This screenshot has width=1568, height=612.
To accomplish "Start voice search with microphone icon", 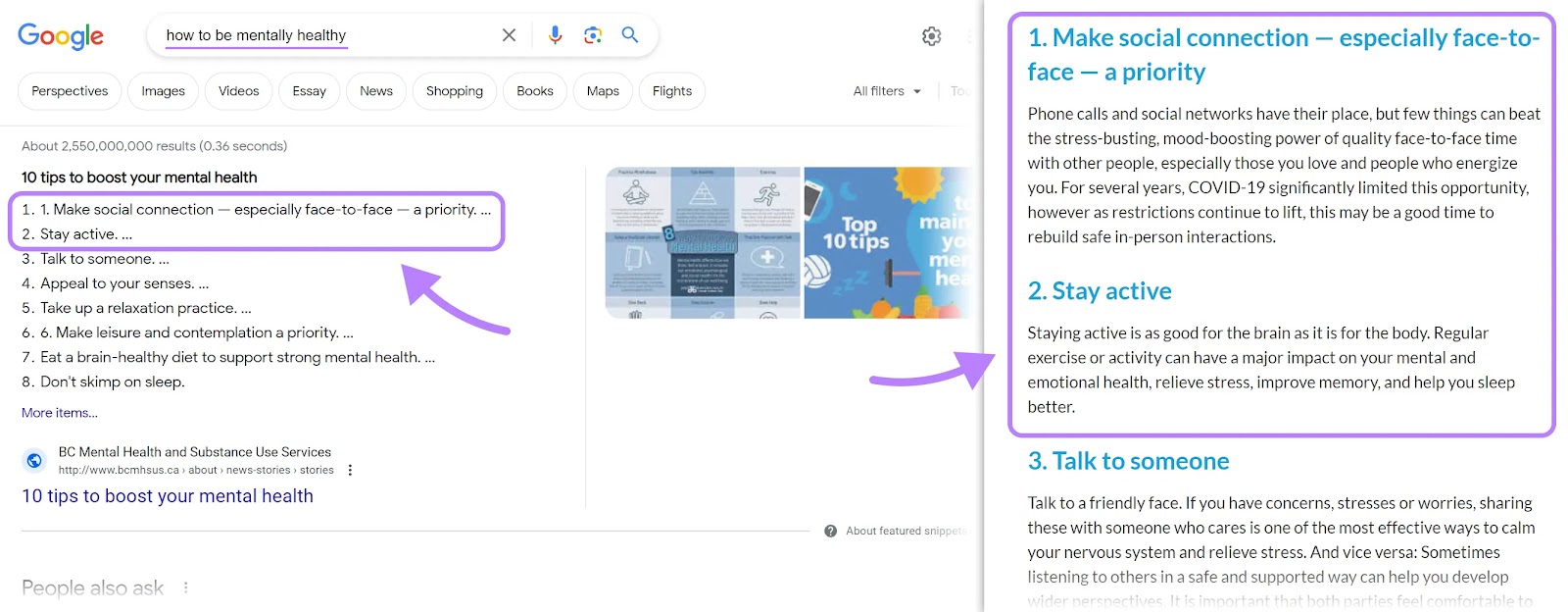I will click(x=555, y=35).
